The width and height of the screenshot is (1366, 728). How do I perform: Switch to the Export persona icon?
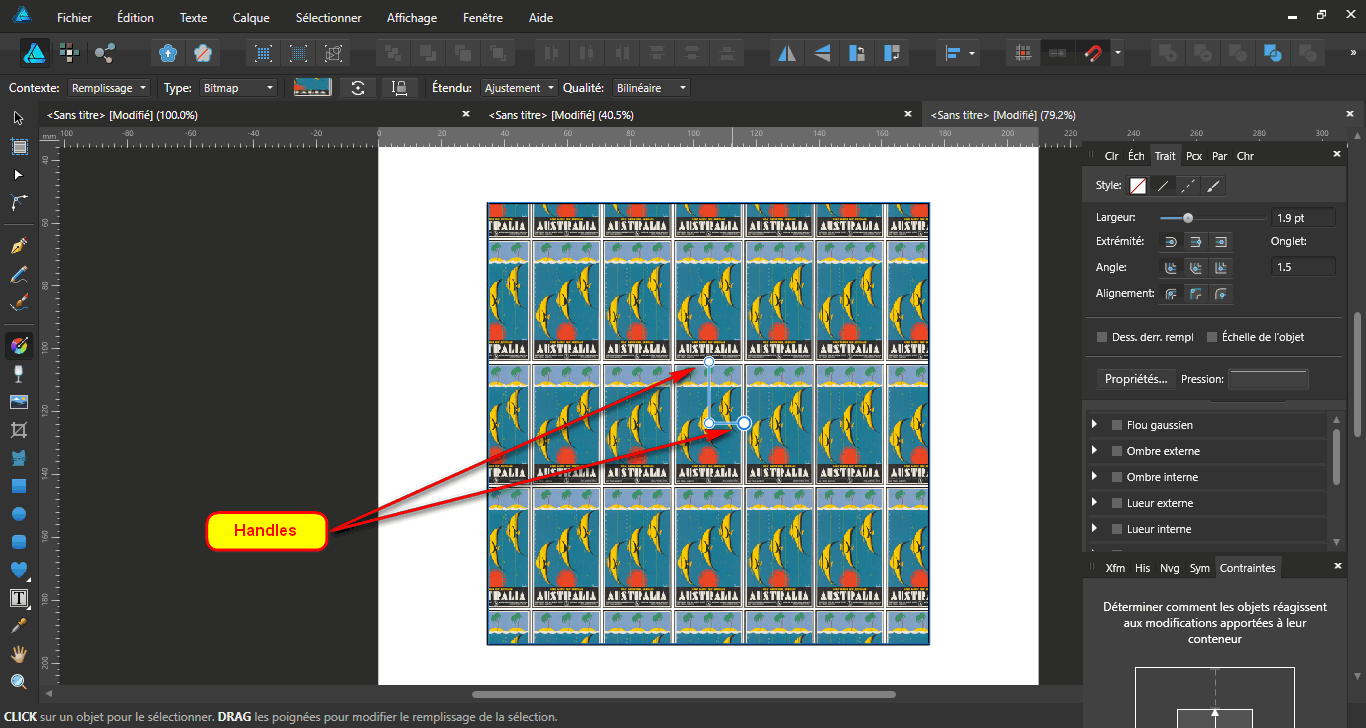tap(104, 52)
